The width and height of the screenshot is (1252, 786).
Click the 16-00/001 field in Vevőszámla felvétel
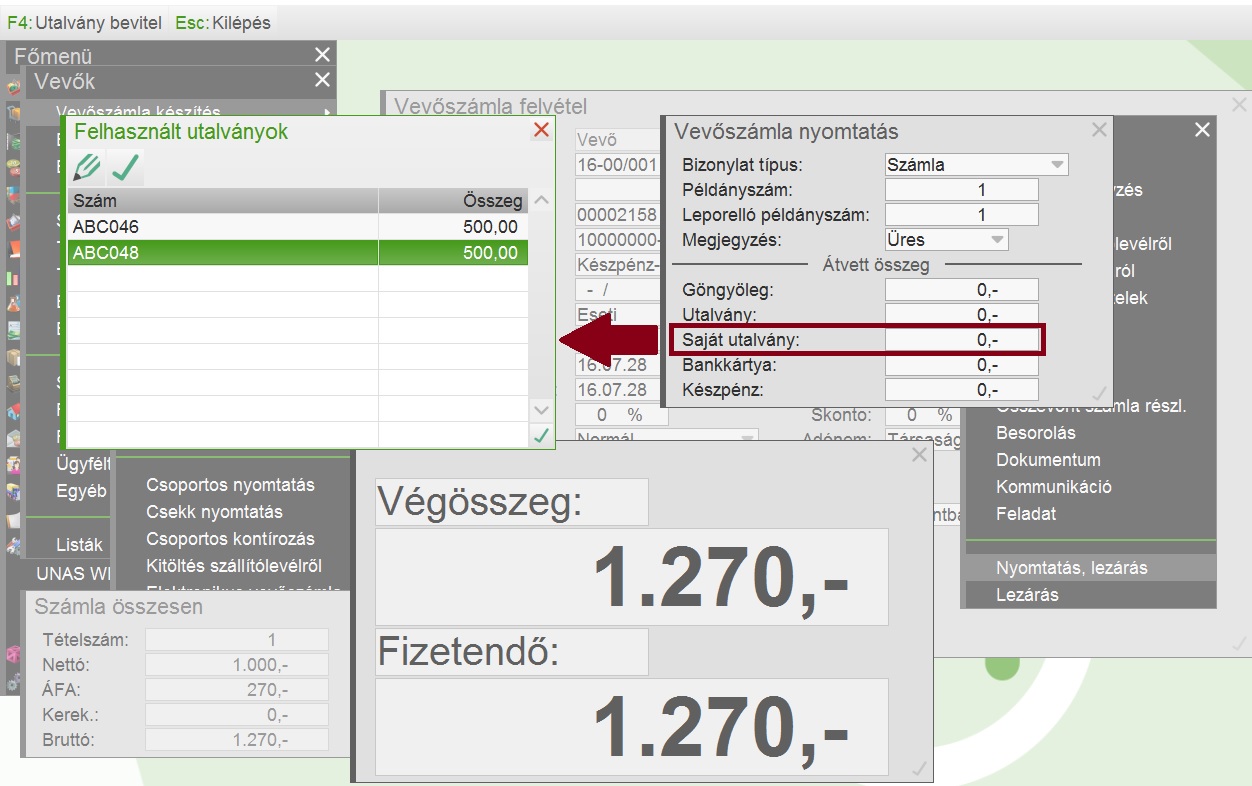(x=617, y=165)
